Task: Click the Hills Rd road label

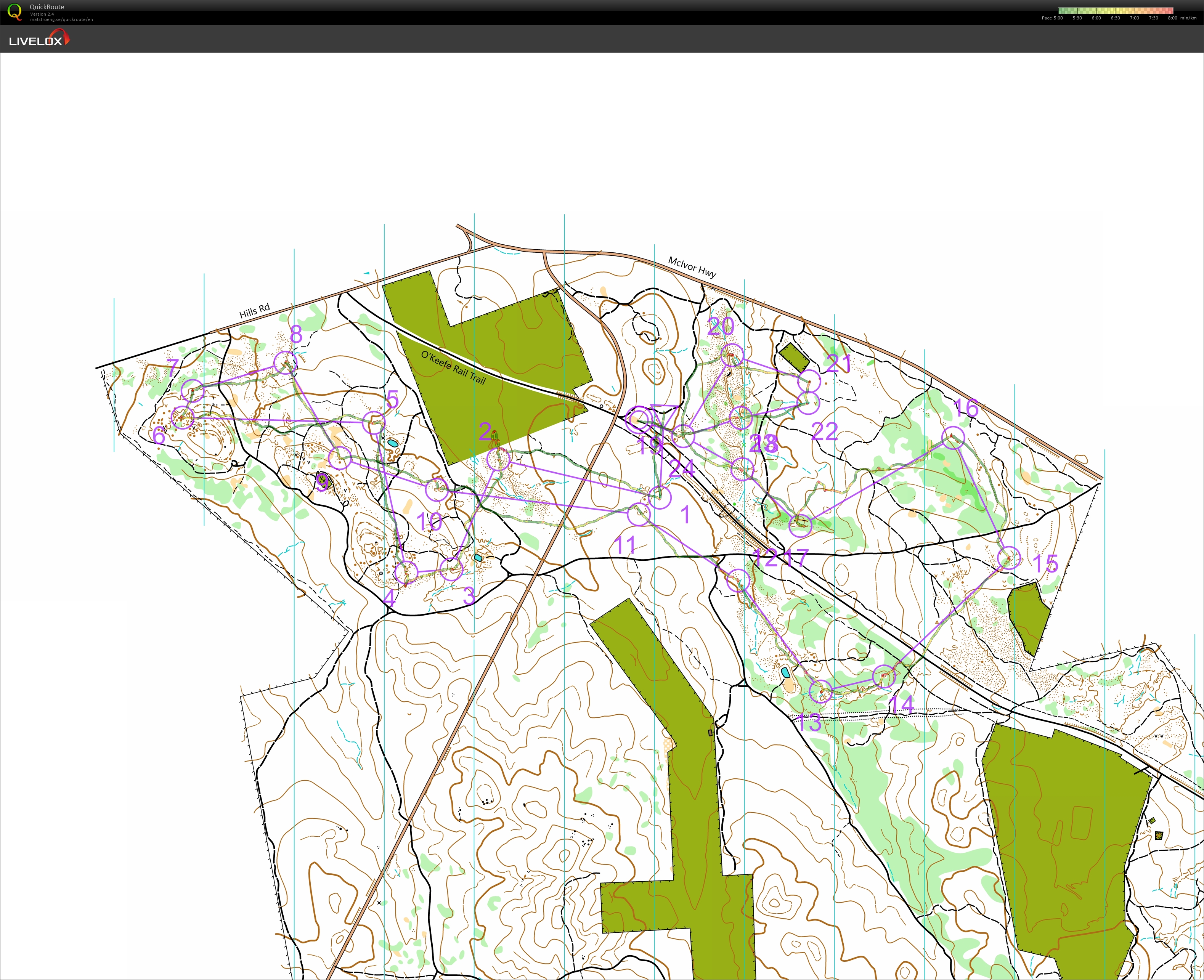Action: [254, 311]
